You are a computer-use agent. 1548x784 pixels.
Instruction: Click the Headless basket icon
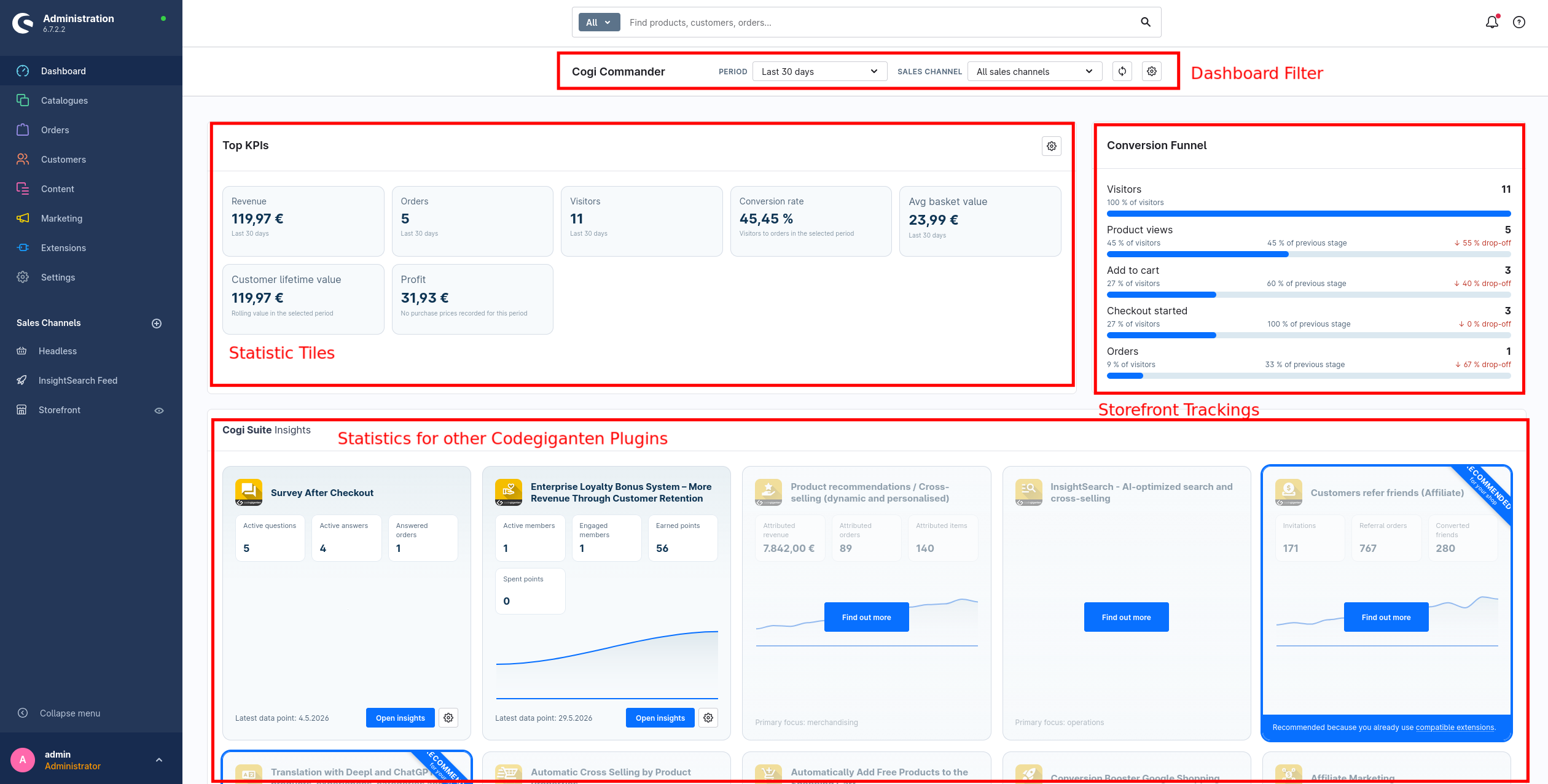(x=21, y=351)
